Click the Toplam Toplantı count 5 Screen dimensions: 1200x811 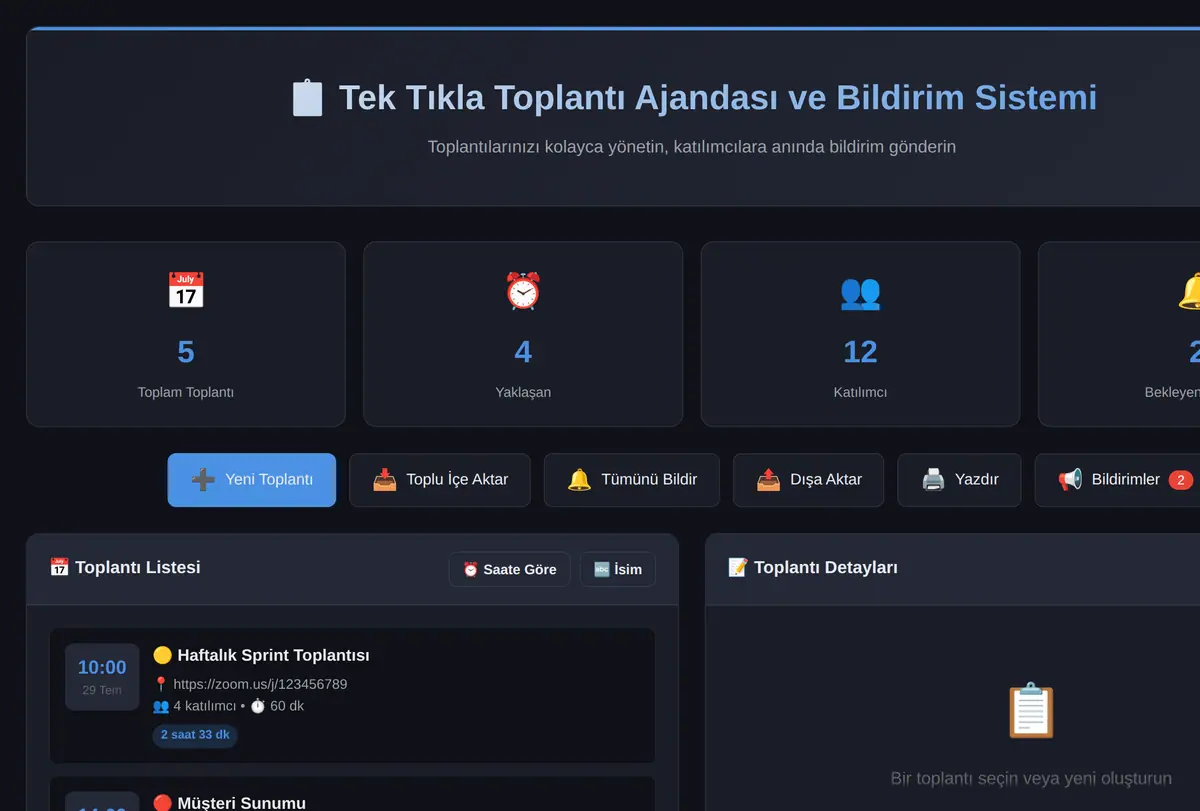coord(186,352)
